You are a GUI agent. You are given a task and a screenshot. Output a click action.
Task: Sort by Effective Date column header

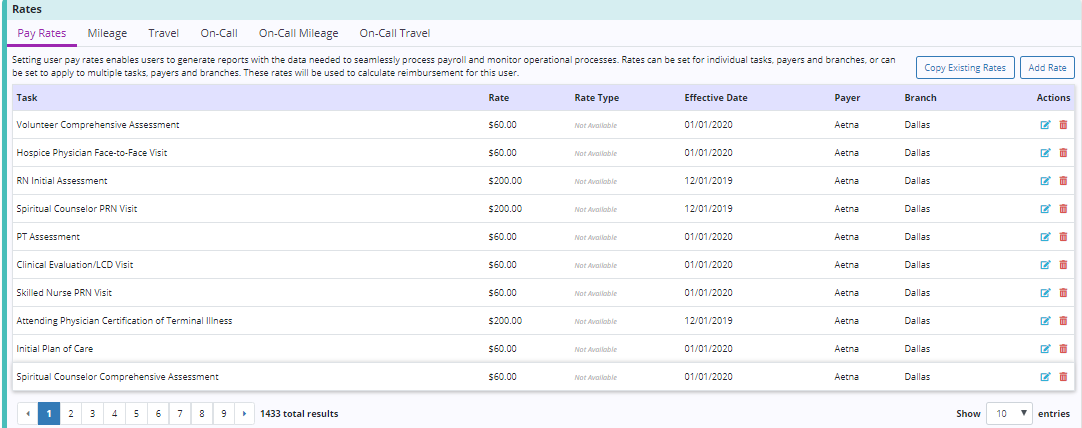tap(715, 98)
